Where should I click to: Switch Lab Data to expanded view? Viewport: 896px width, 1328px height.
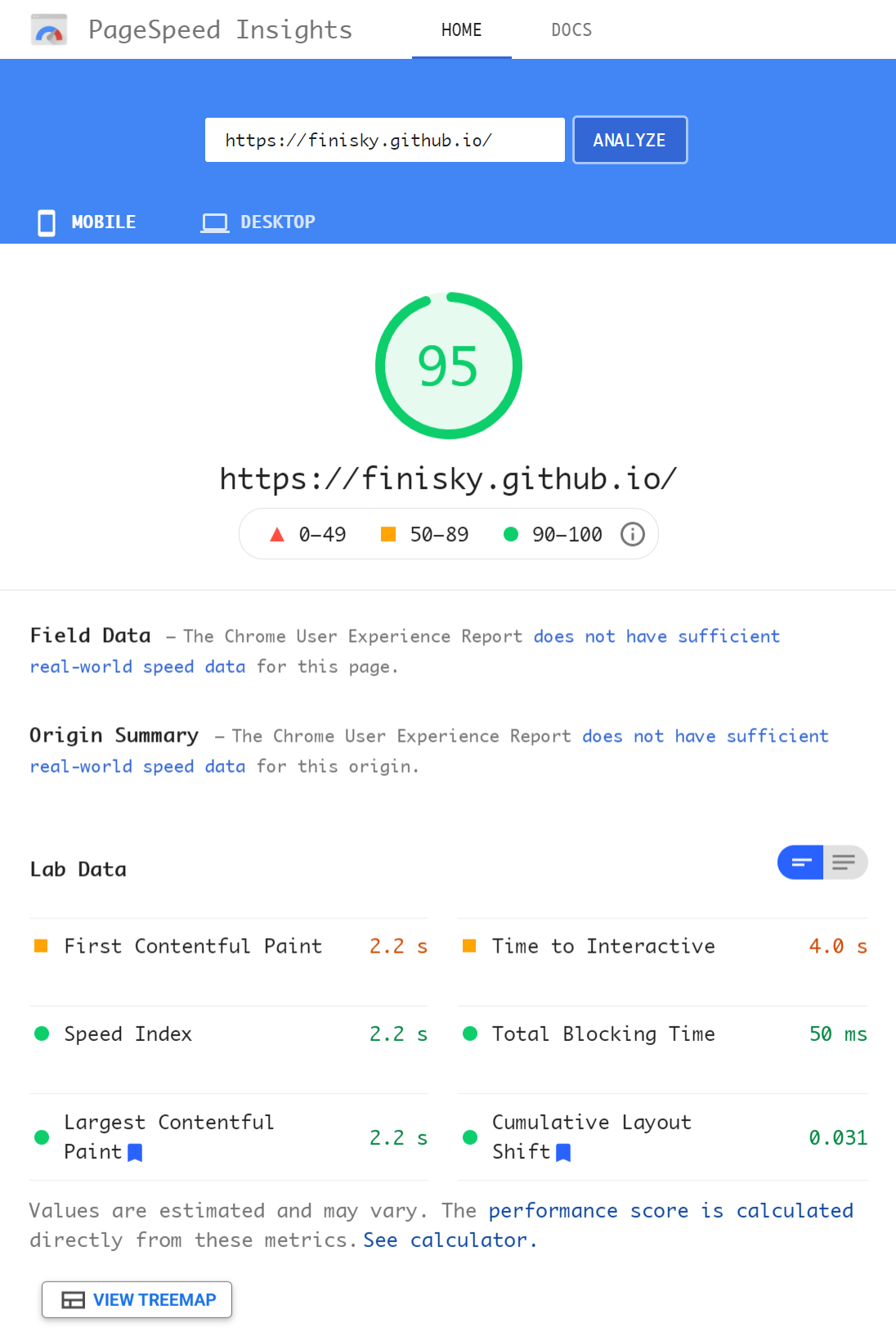point(844,862)
